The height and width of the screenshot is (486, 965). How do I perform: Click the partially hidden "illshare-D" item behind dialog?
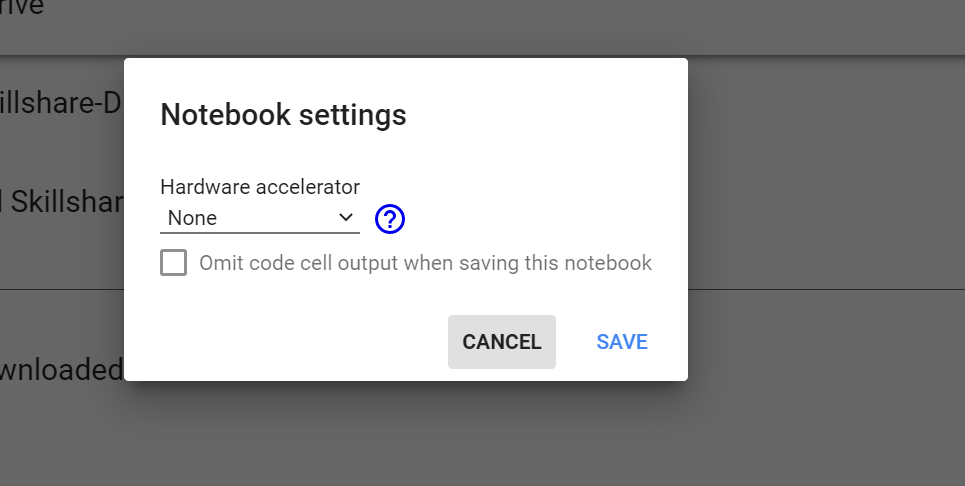pyautogui.click(x=60, y=102)
